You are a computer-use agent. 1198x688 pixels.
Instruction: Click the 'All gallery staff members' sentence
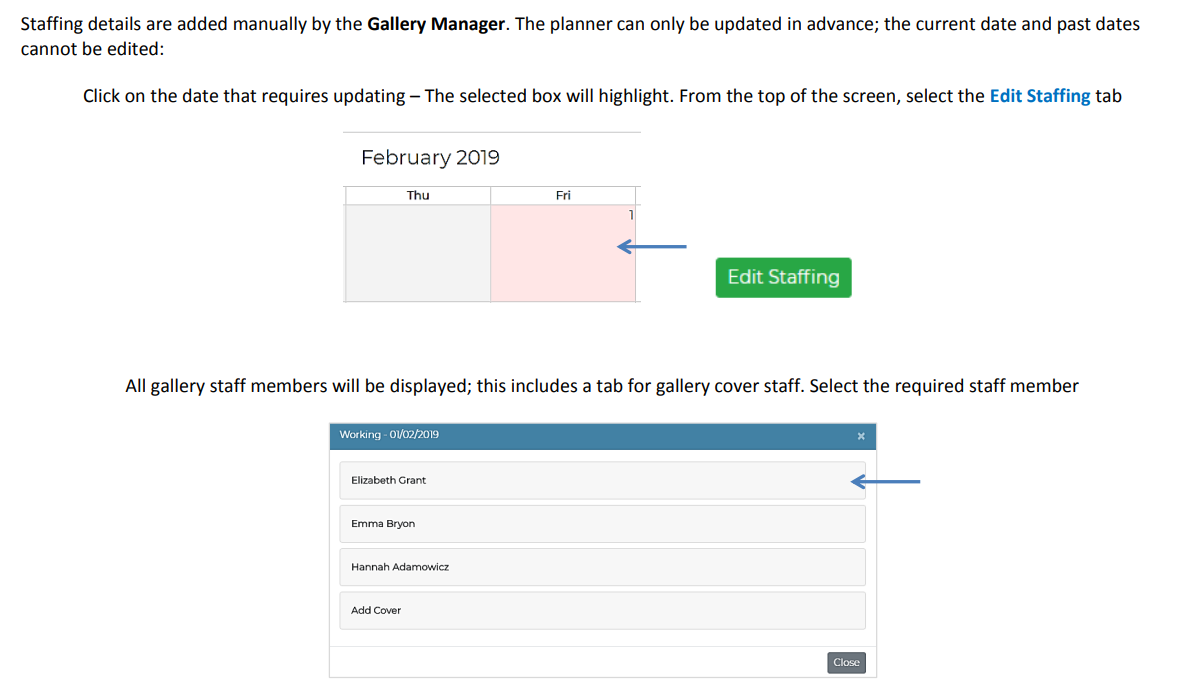click(x=601, y=386)
